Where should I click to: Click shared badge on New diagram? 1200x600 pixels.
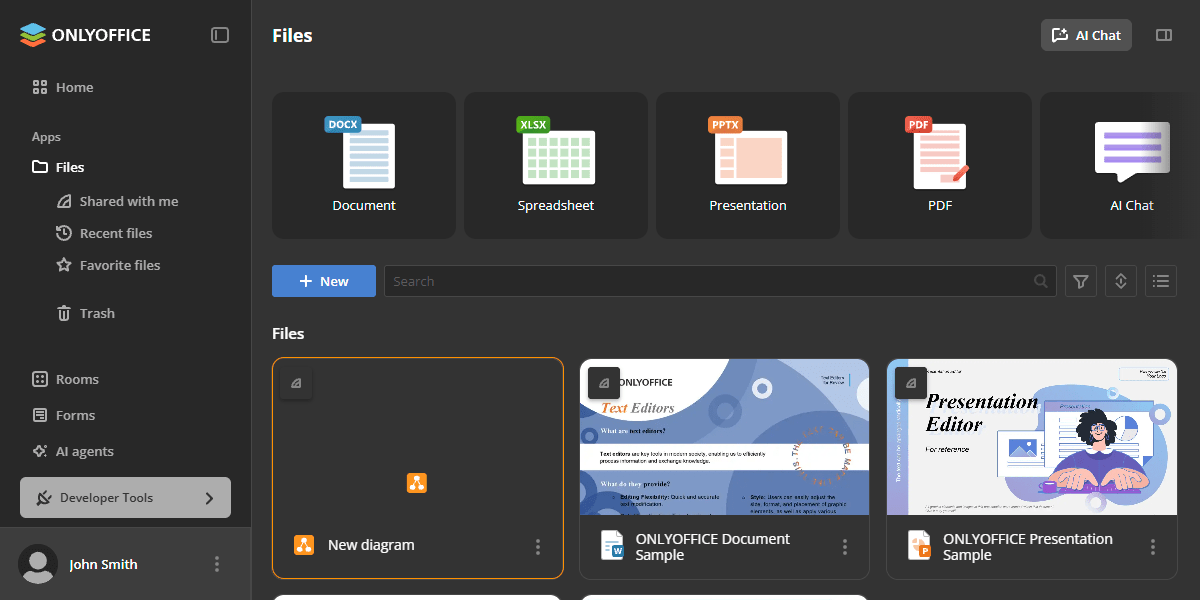pos(296,383)
